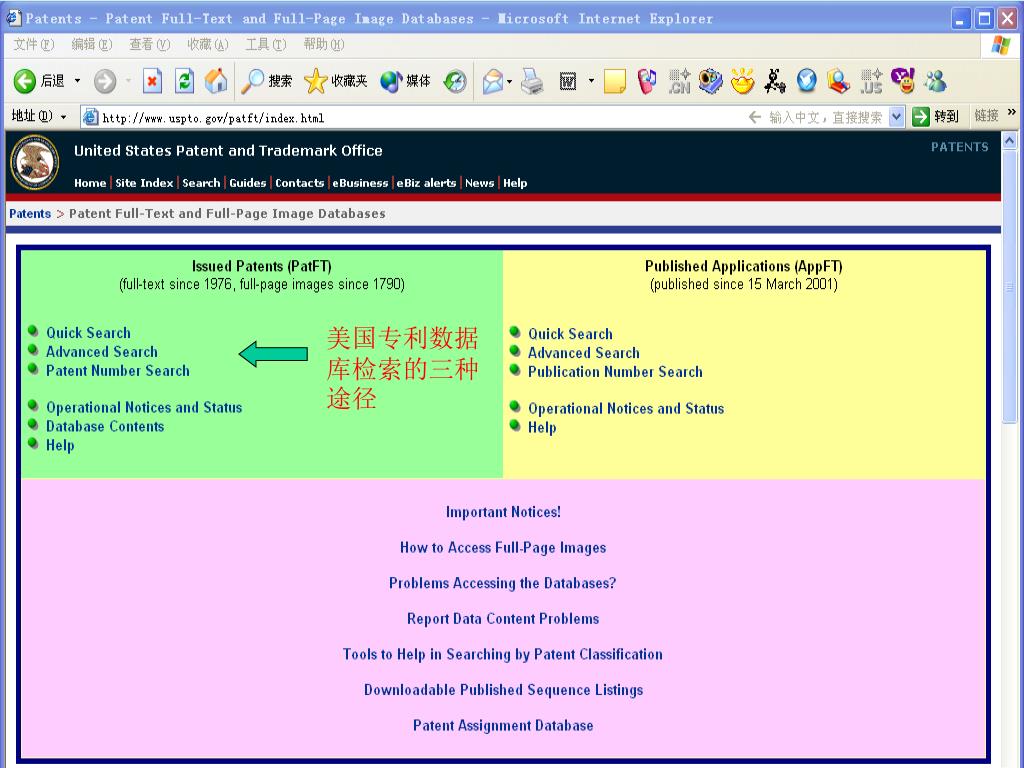Image resolution: width=1024 pixels, height=768 pixels.
Task: Click eBusiness in USPTO navigation bar
Action: 360,183
